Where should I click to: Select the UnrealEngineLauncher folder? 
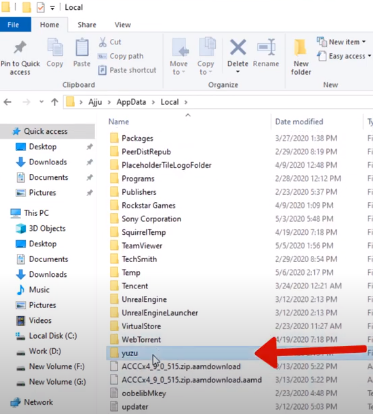(x=160, y=313)
